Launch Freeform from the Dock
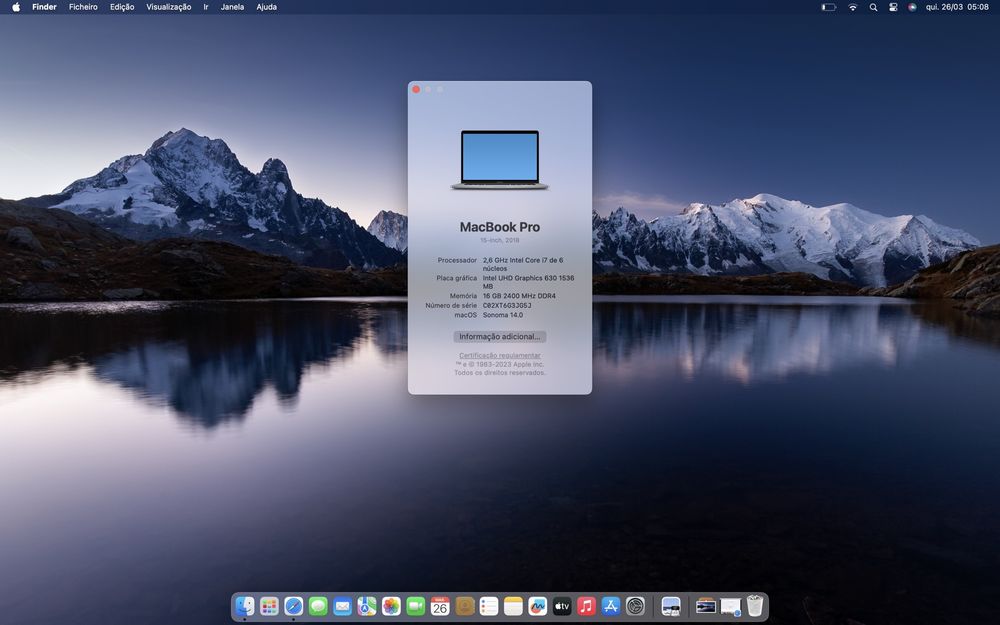The height and width of the screenshot is (625, 1000). pos(538,606)
